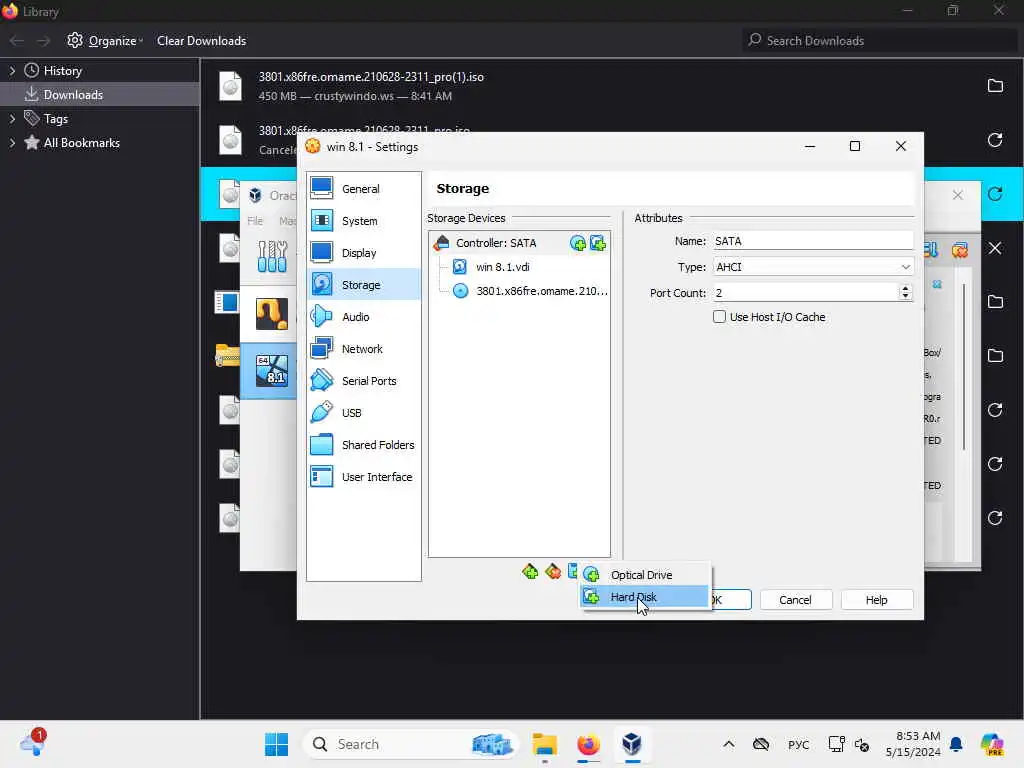
Task: Open the File menu in VirtualBox Manager
Action: (255, 221)
